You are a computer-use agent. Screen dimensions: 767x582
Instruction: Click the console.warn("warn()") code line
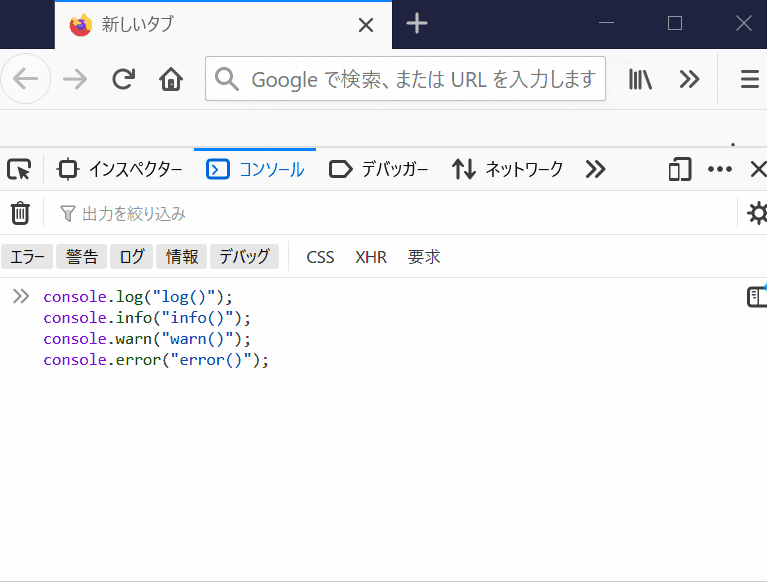tap(147, 339)
